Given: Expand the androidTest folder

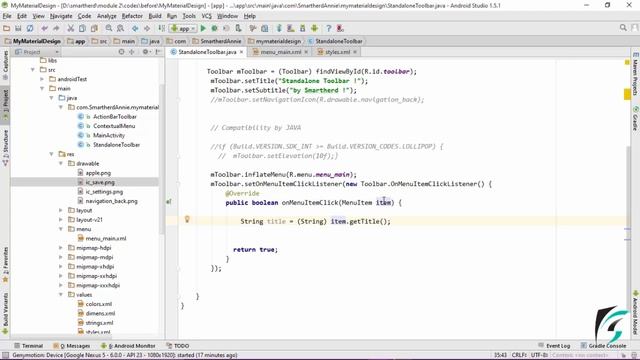Looking at the screenshot, I should [x=42, y=79].
